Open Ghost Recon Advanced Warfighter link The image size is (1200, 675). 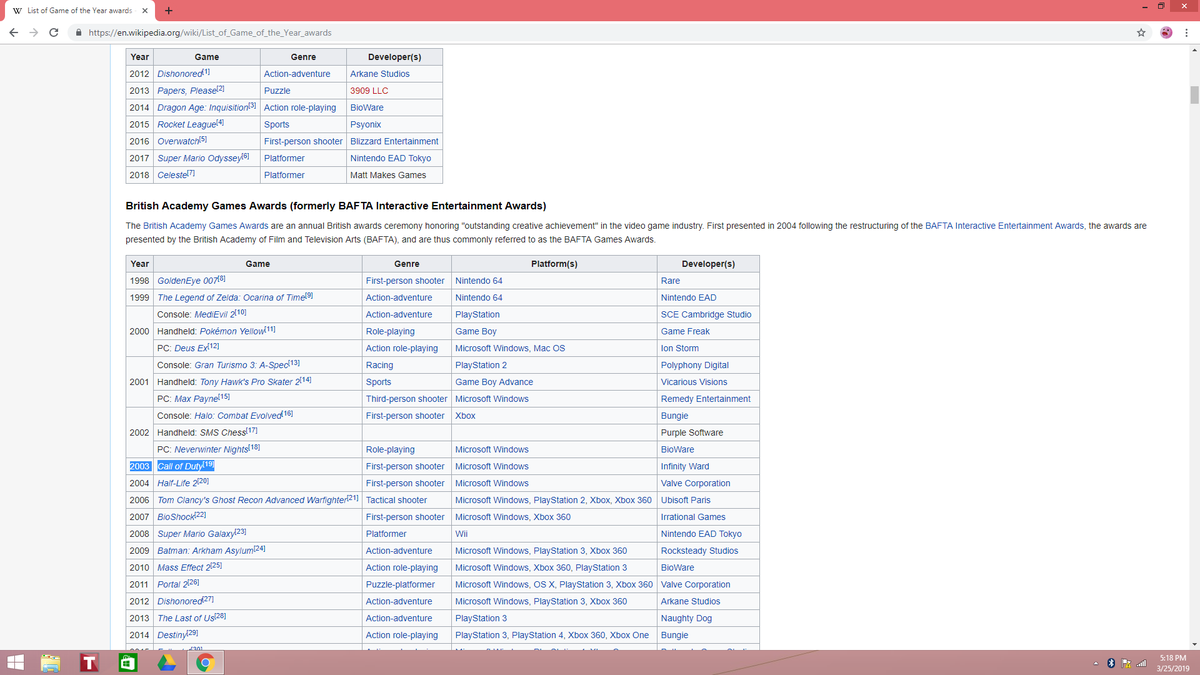tap(251, 501)
